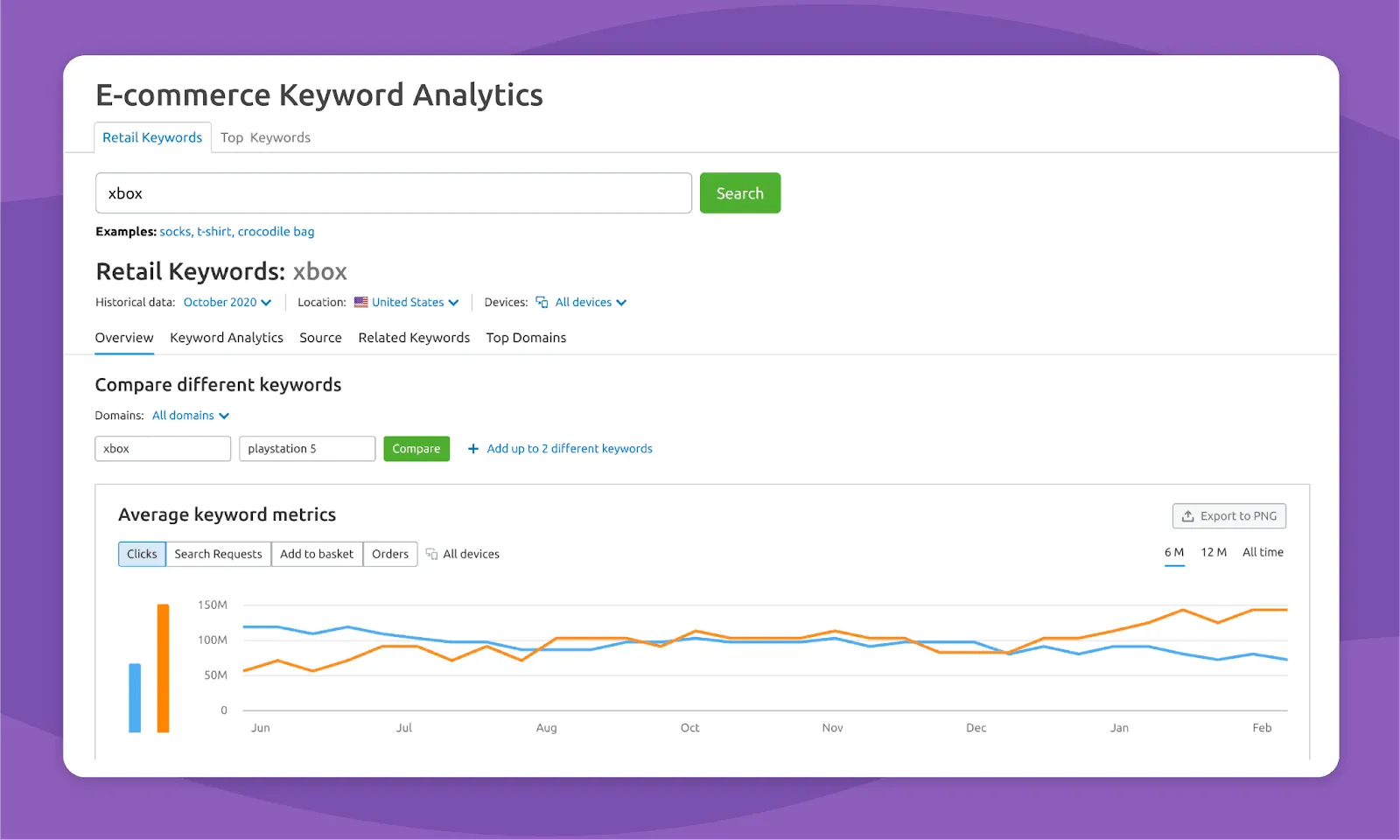The width and height of the screenshot is (1400, 840).
Task: Open the crocodile bag example link
Action: point(276,231)
